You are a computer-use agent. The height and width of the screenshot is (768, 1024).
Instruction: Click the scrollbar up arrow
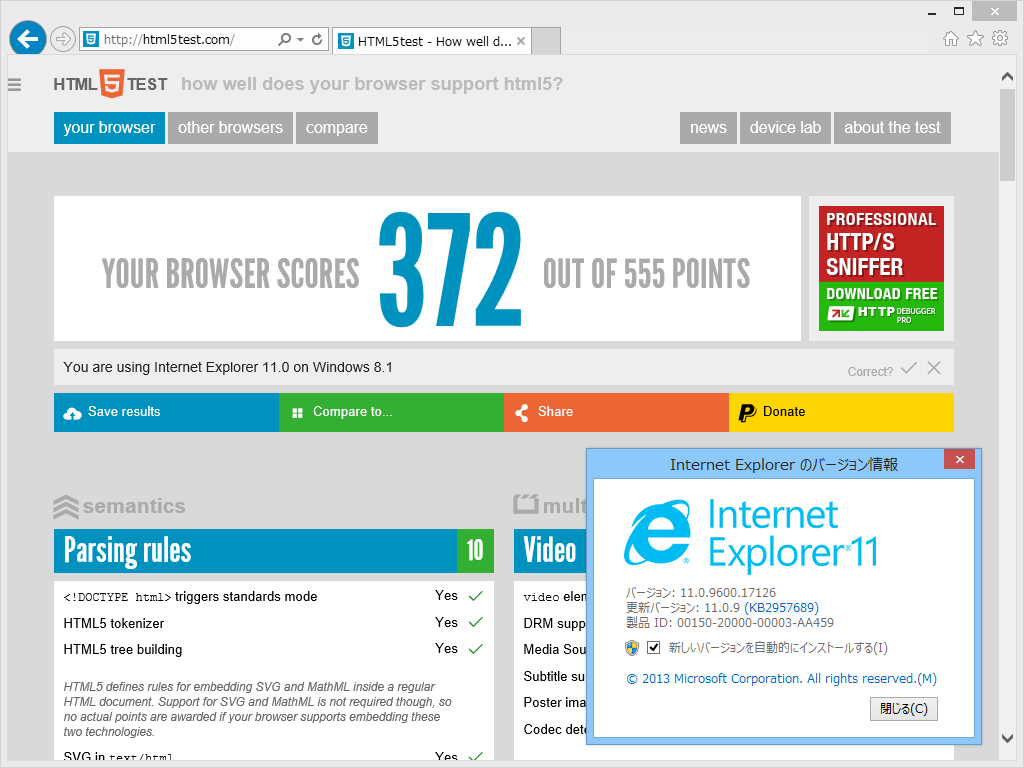tap(1007, 76)
